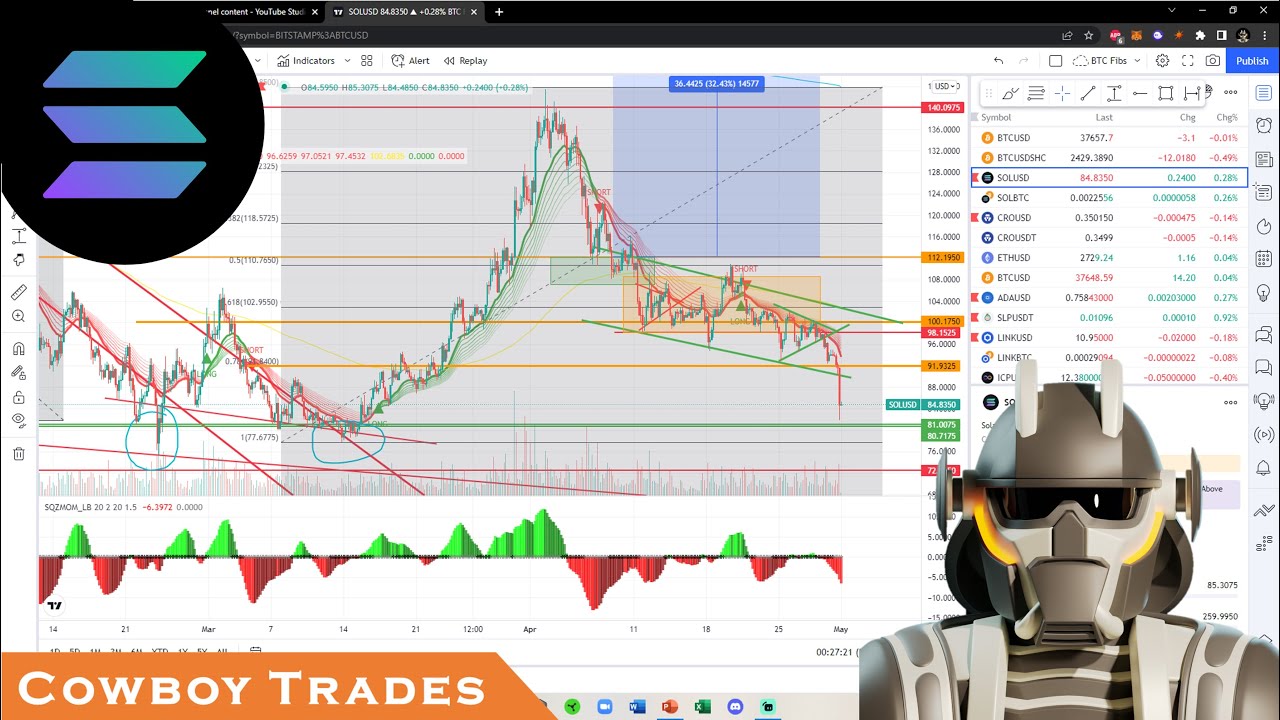Screen dimensions: 1280x720
Task: Open the USD currency dropdown on price axis
Action: pyautogui.click(x=947, y=86)
